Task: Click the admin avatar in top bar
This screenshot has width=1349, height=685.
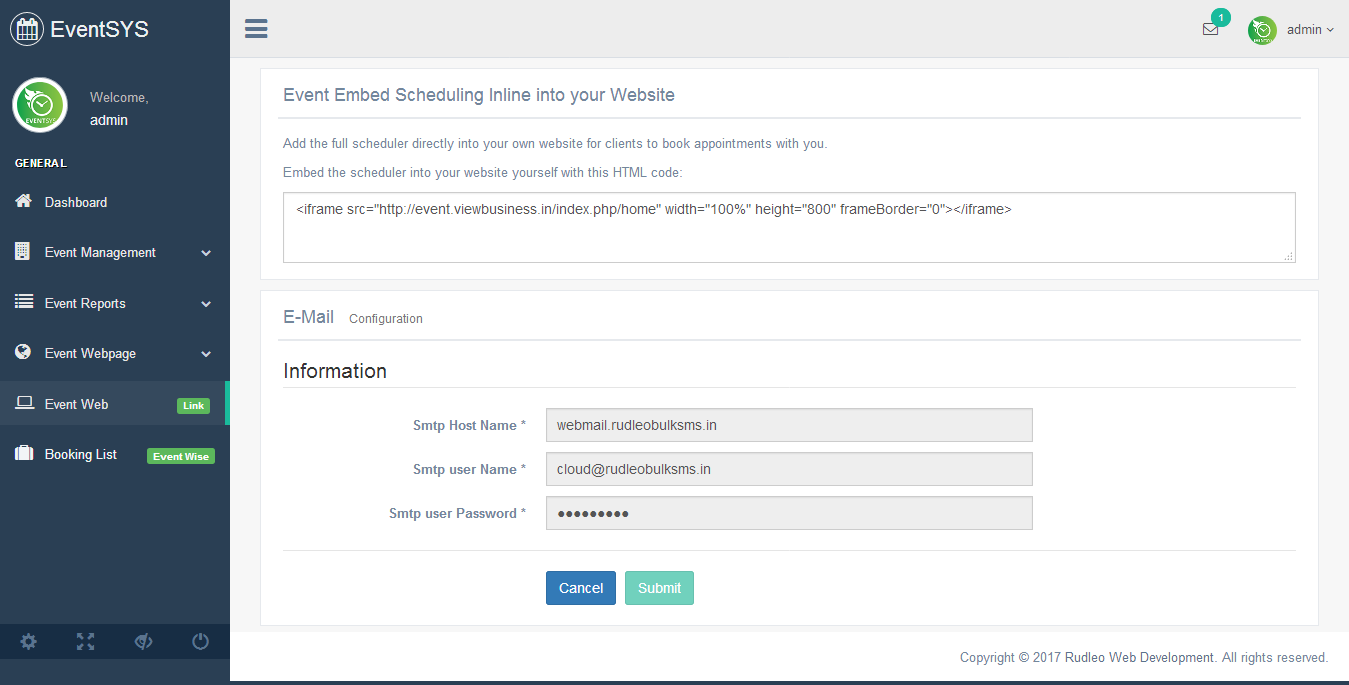Action: pos(1262,30)
